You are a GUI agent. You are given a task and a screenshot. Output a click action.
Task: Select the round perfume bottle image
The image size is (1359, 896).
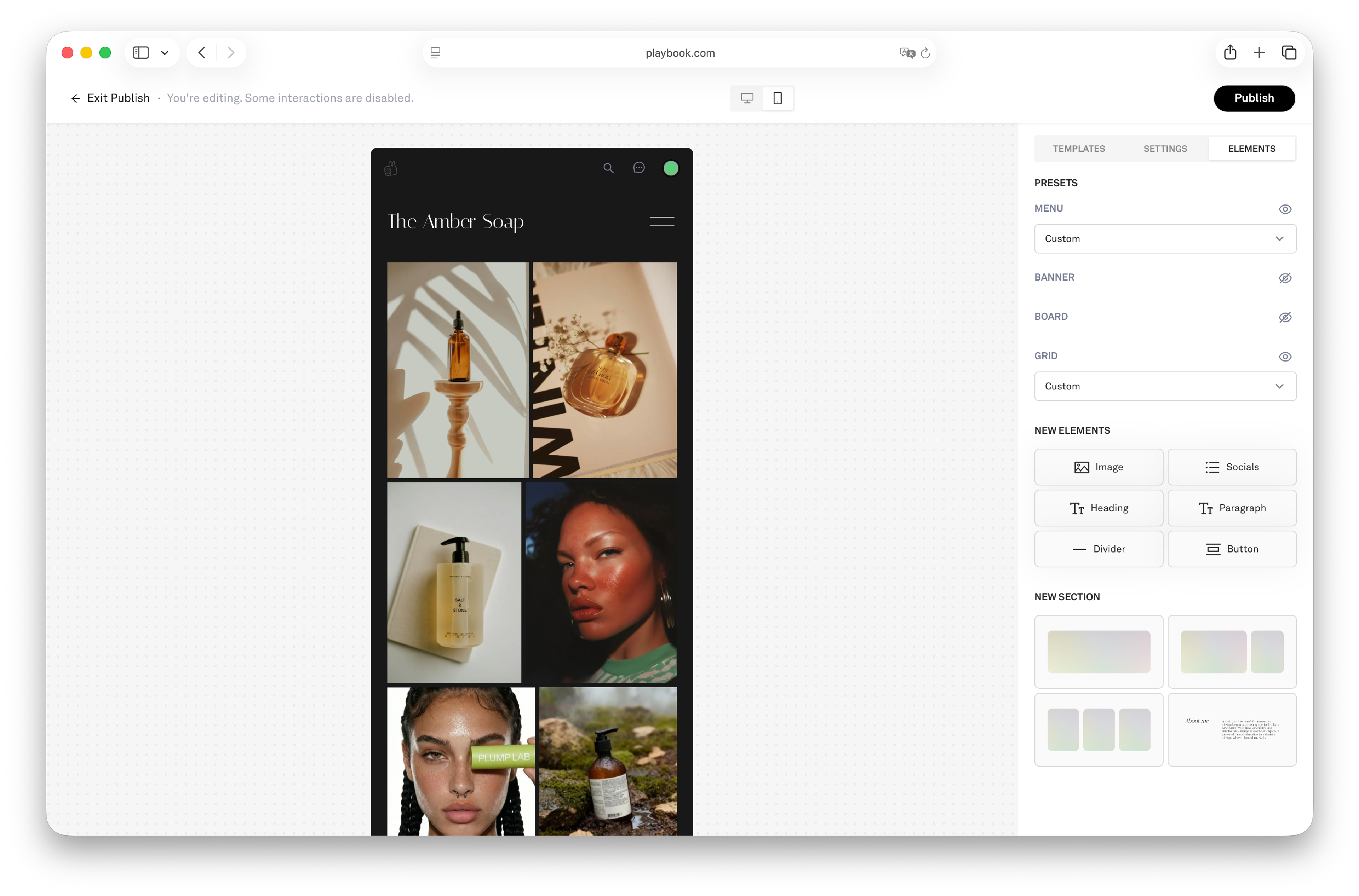pyautogui.click(x=604, y=370)
